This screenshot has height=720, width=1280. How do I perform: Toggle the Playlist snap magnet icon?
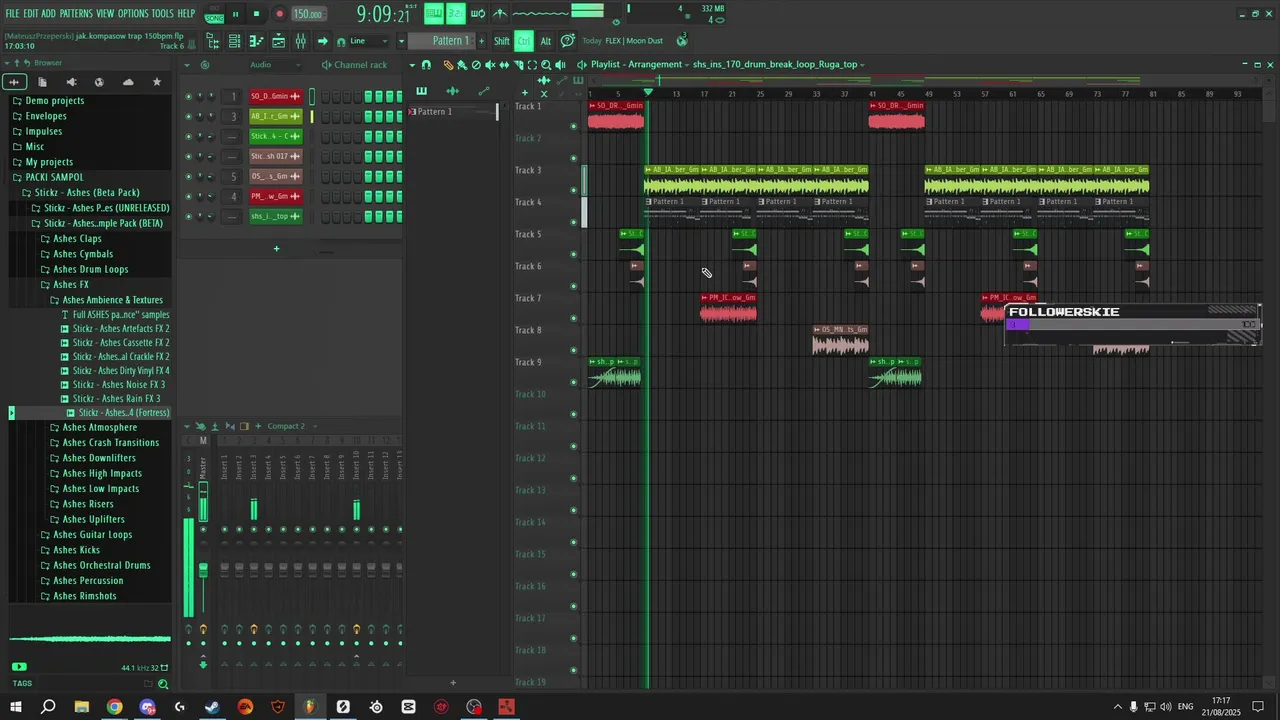[427, 65]
